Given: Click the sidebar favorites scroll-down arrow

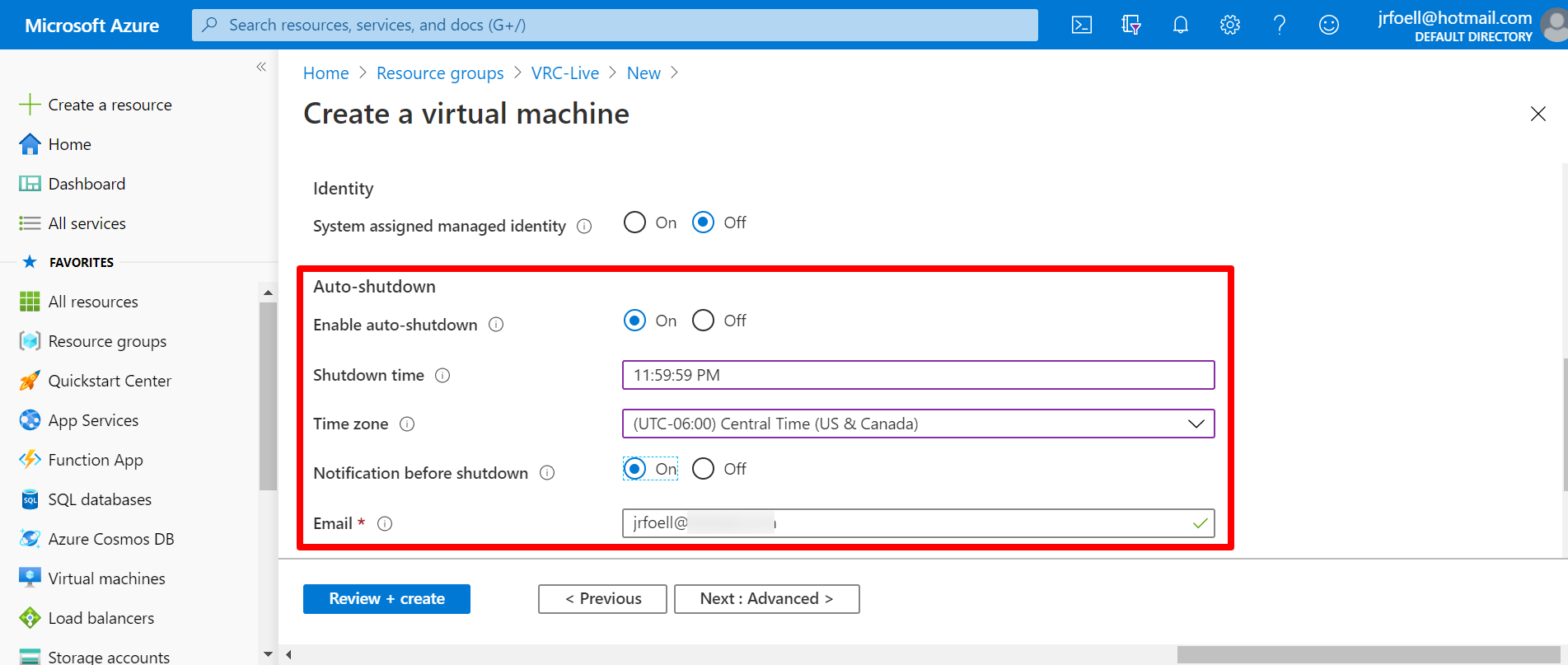Looking at the screenshot, I should coord(268,654).
